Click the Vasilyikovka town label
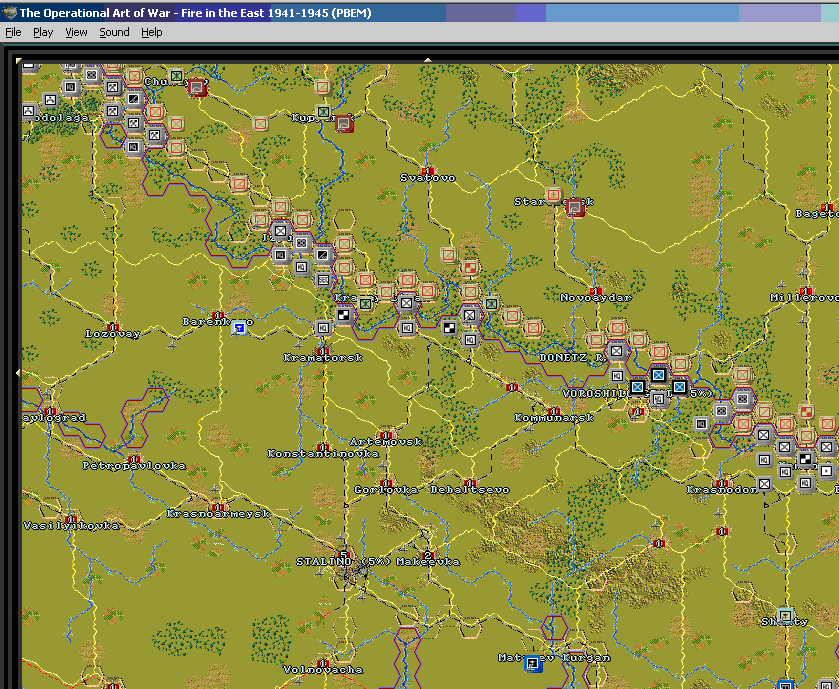The image size is (839, 689). point(71,525)
